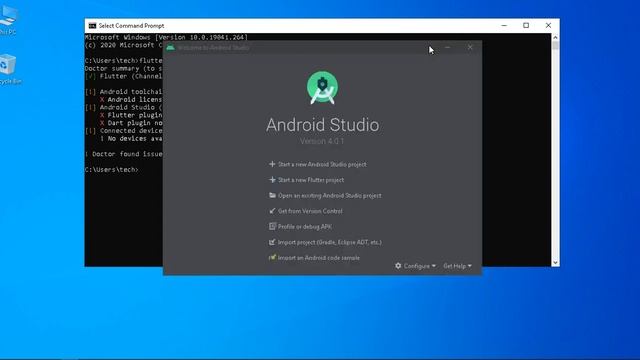Image resolution: width=640 pixels, height=360 pixels.
Task: Click 'Microsoft Windows [Version' line in Command Prompt
Action: pos(166,37)
